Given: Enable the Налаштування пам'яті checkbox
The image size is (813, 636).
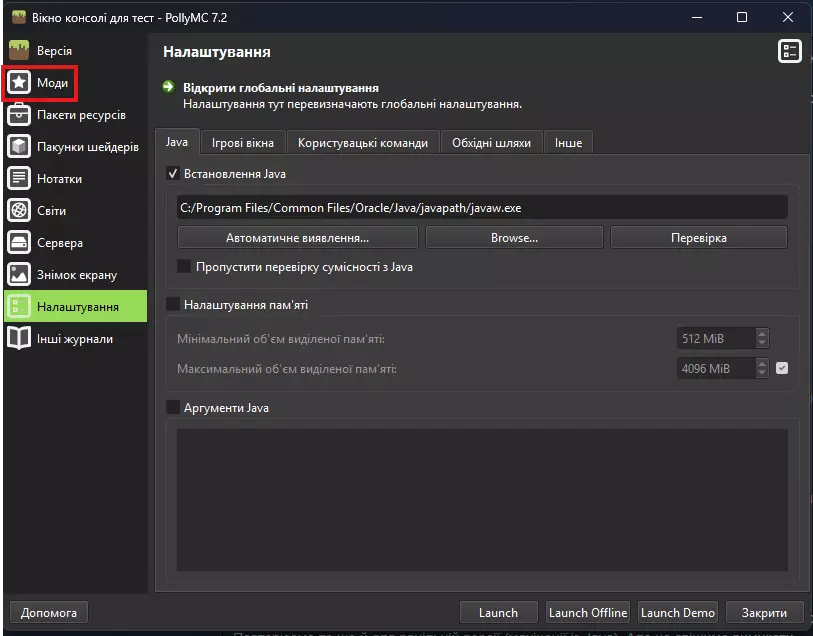Looking at the screenshot, I should click(173, 304).
